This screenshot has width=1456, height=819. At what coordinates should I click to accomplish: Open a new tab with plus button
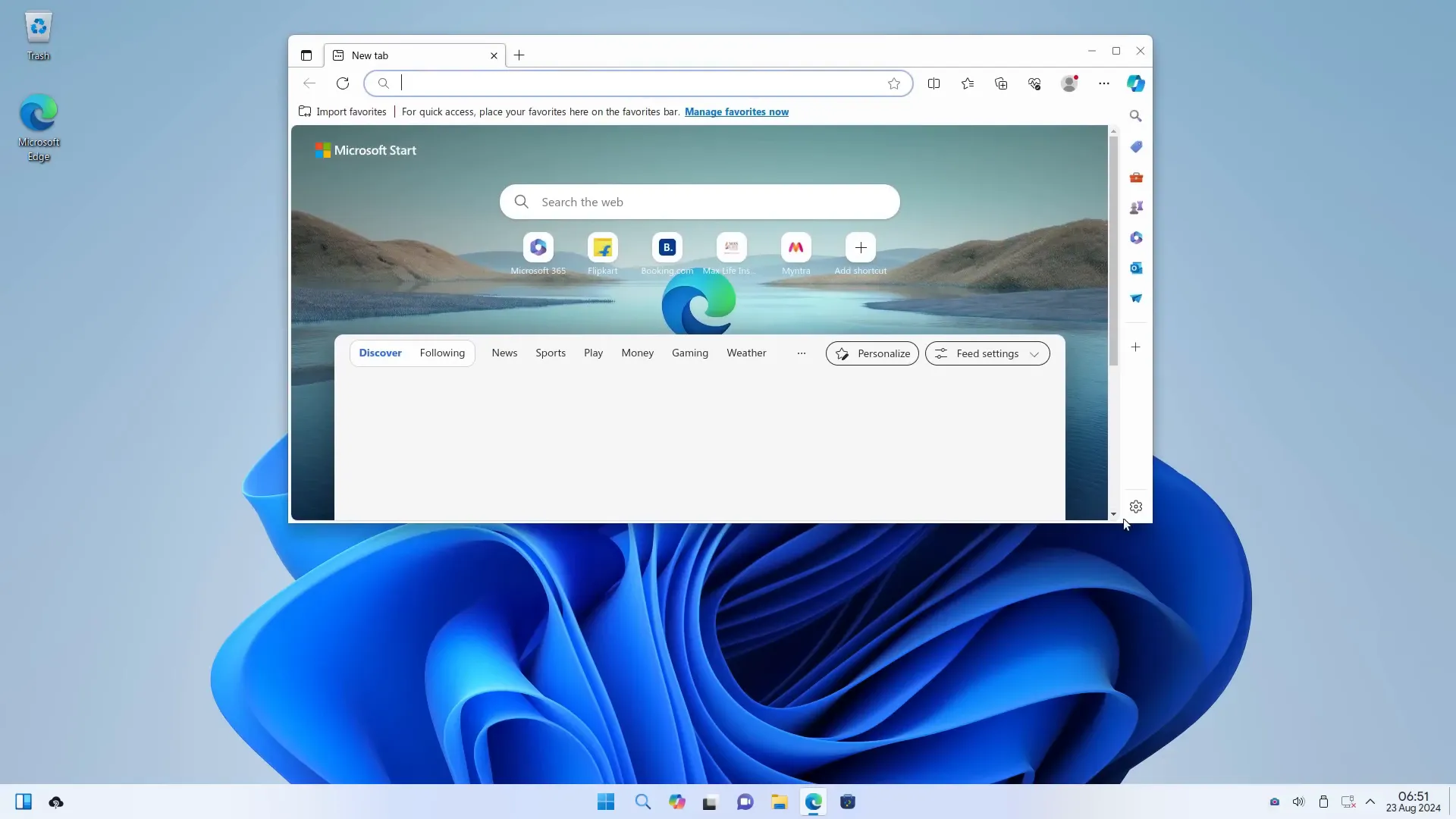pos(519,55)
